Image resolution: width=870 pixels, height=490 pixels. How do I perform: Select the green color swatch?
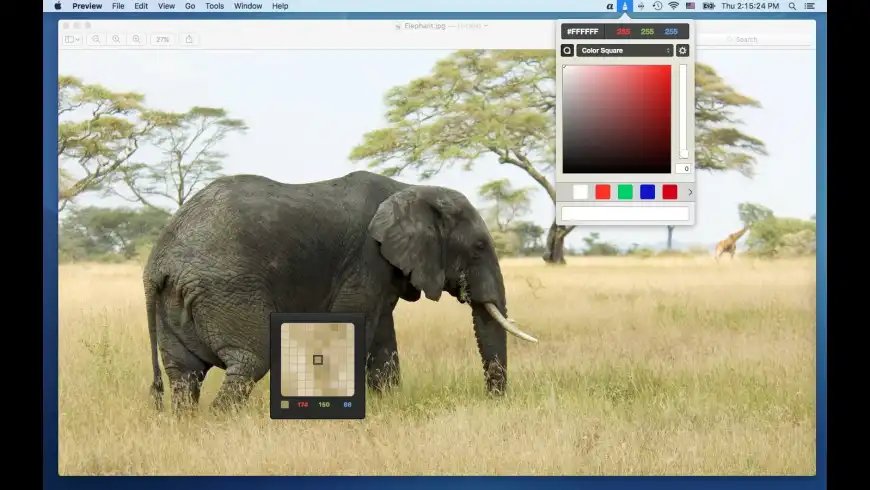625,192
